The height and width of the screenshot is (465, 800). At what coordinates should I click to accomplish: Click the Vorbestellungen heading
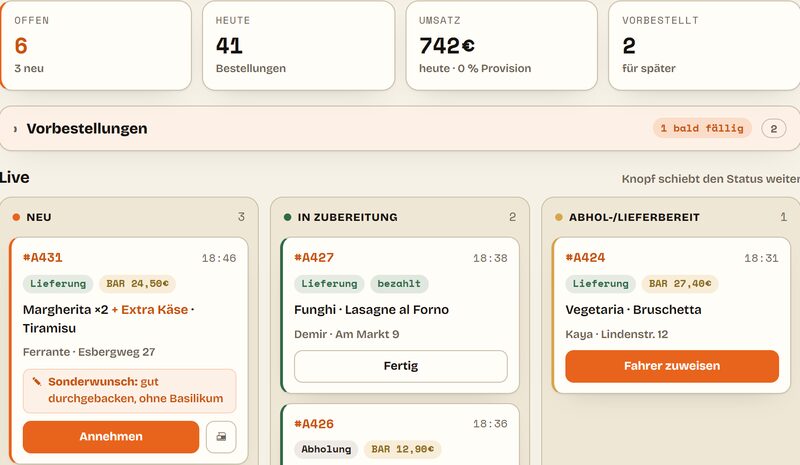point(87,129)
